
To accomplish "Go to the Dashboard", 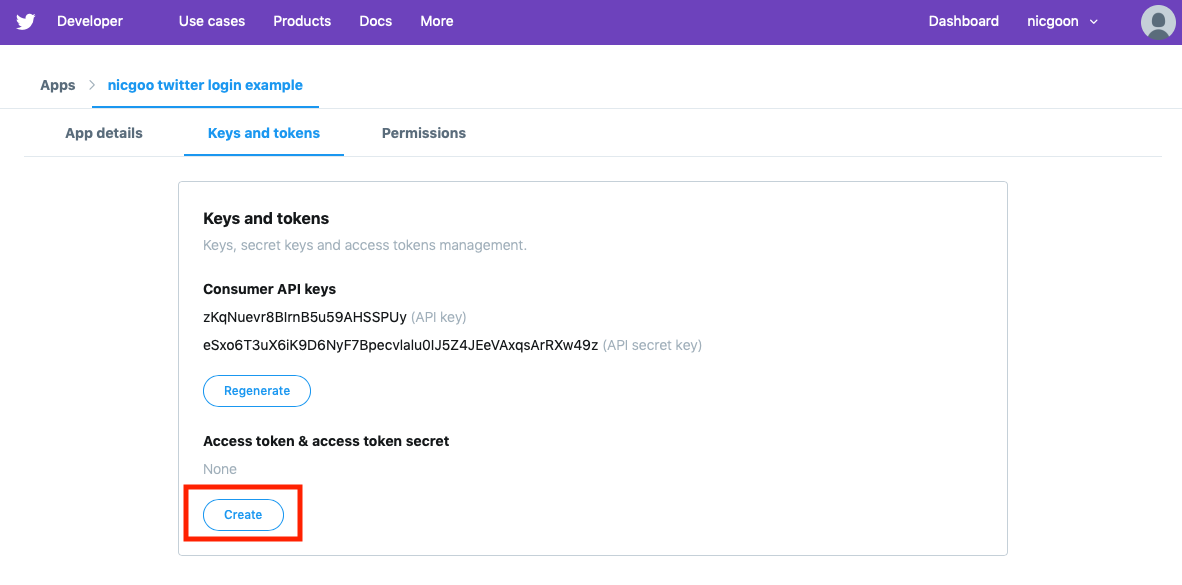I will click(x=963, y=21).
